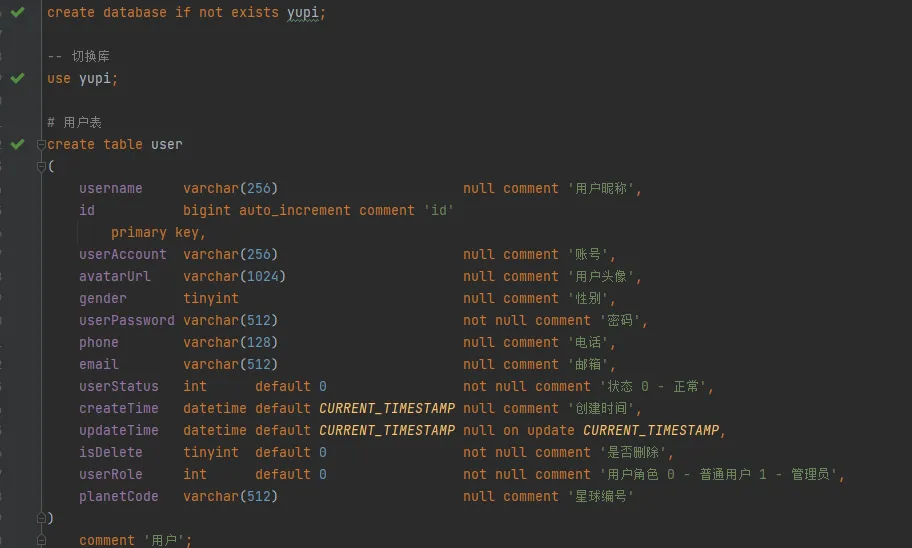Click the 'userPassword' column name
Image resolution: width=912 pixels, height=548 pixels.
[127, 321]
